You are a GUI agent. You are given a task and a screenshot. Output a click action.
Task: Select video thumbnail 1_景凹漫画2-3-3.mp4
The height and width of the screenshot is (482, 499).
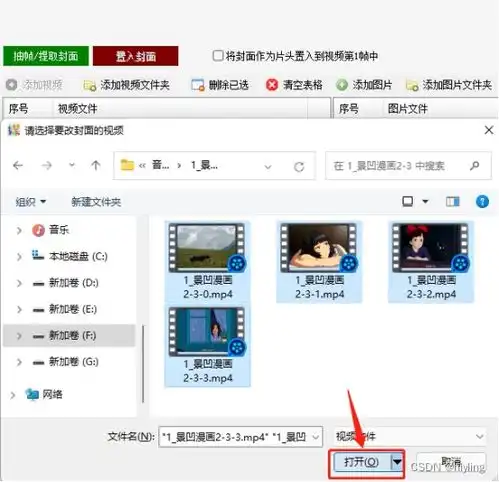pos(207,346)
